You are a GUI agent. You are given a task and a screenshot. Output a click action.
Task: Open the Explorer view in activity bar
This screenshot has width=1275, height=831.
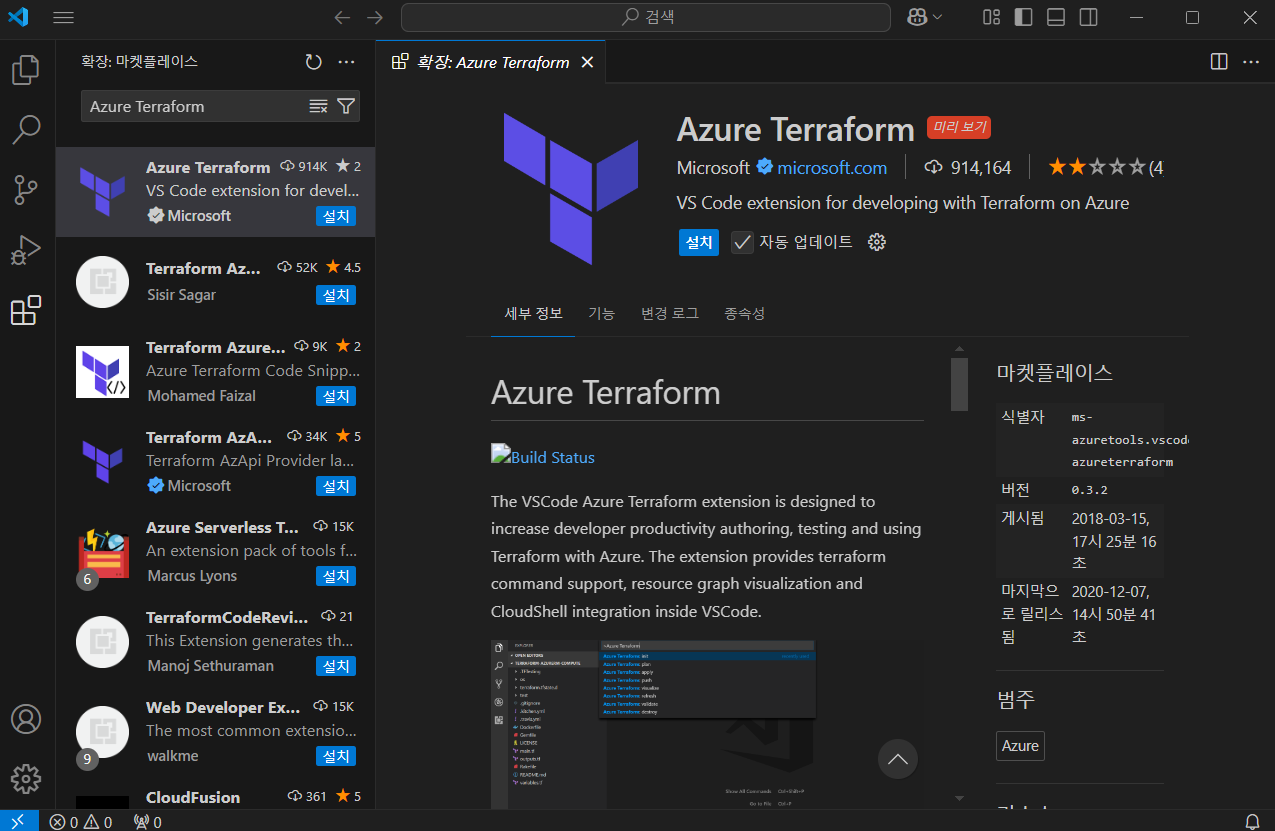[26, 70]
